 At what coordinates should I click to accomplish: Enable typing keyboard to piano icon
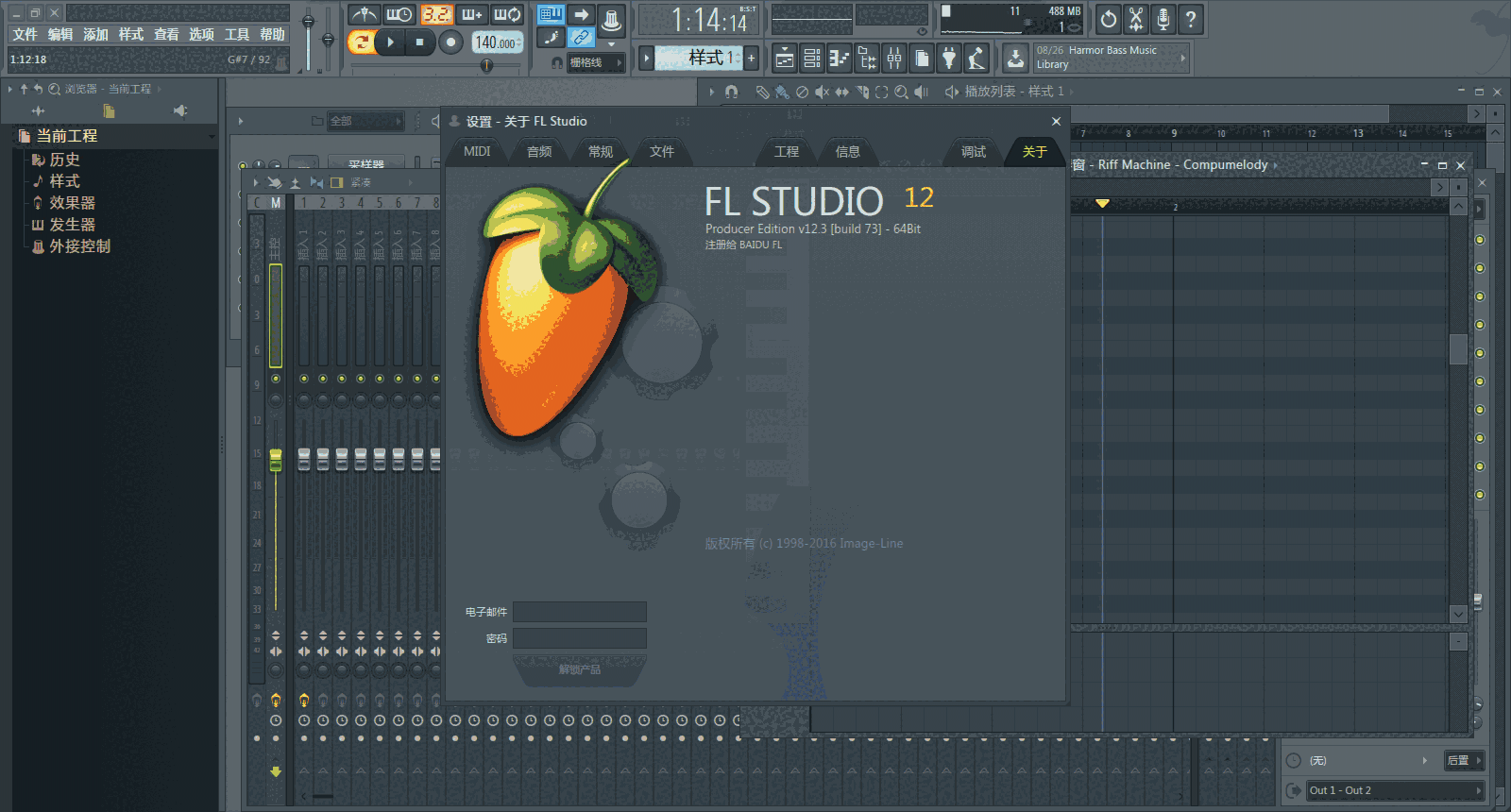coord(551,14)
